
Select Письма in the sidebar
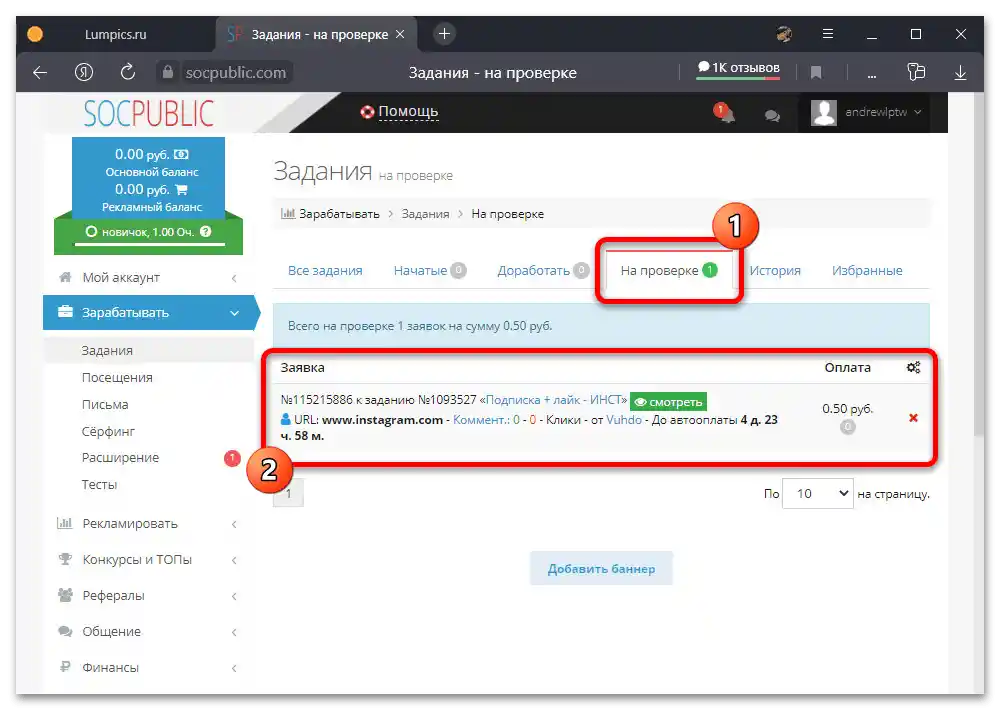coord(105,404)
